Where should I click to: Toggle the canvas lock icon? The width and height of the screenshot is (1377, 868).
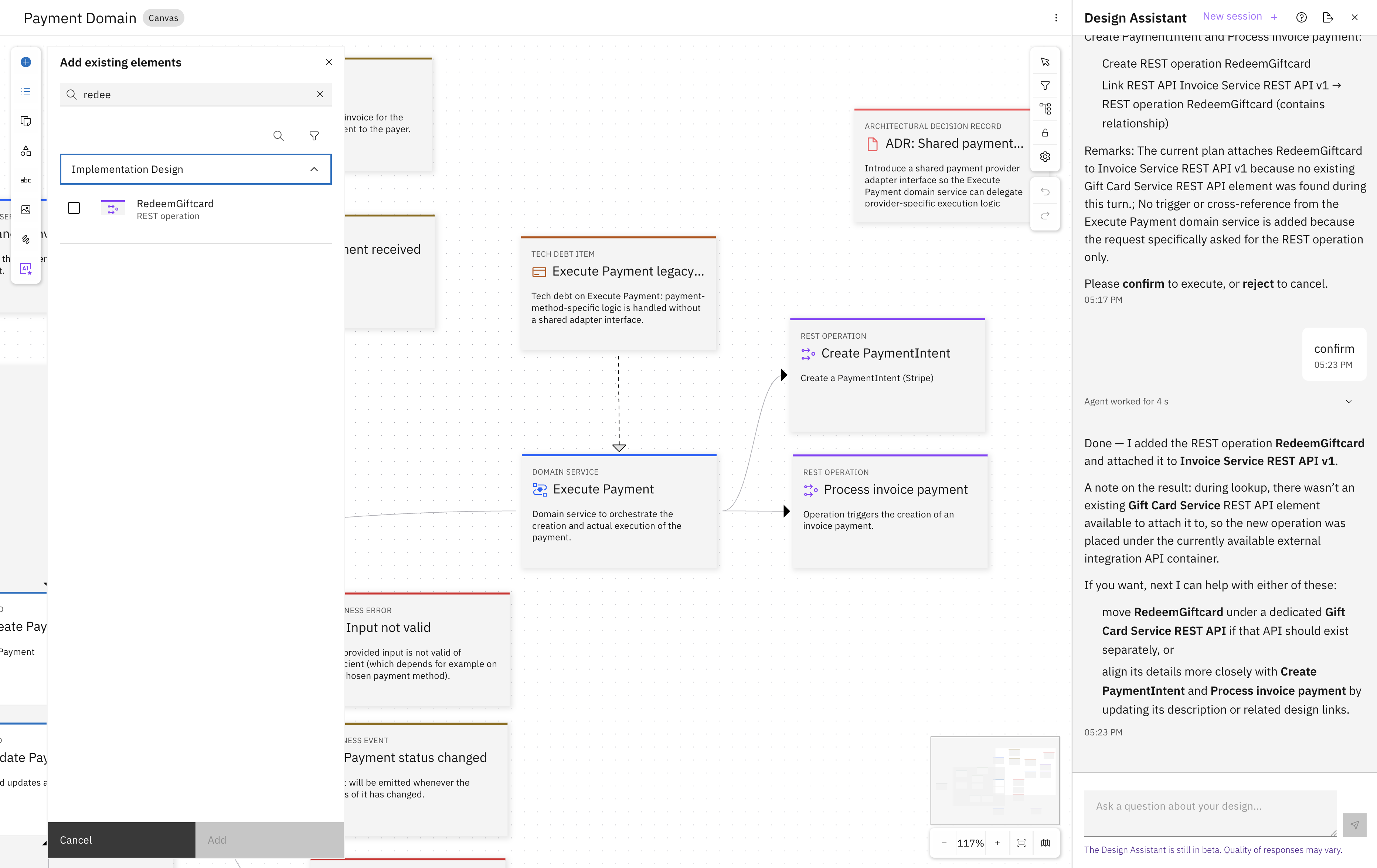coord(1045,133)
